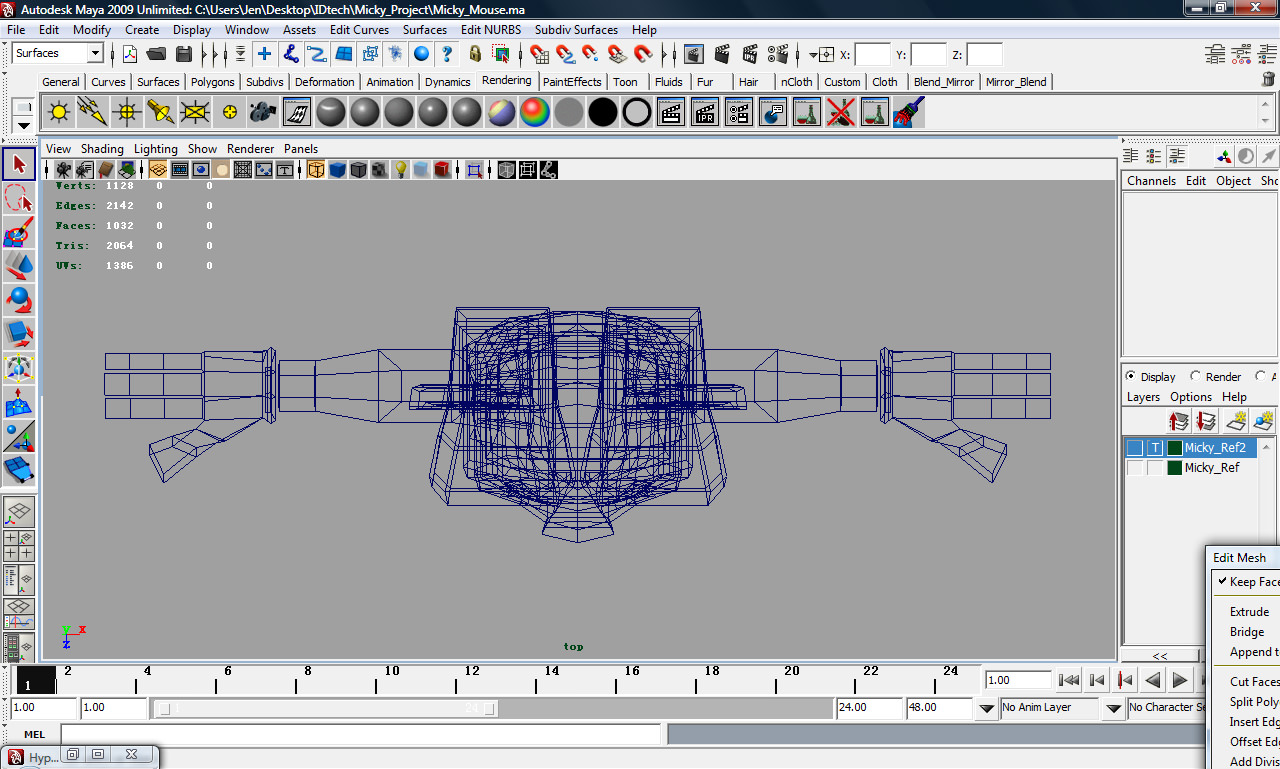
Task: Toggle visibility box of Micky_Ref layer
Action: (1134, 468)
